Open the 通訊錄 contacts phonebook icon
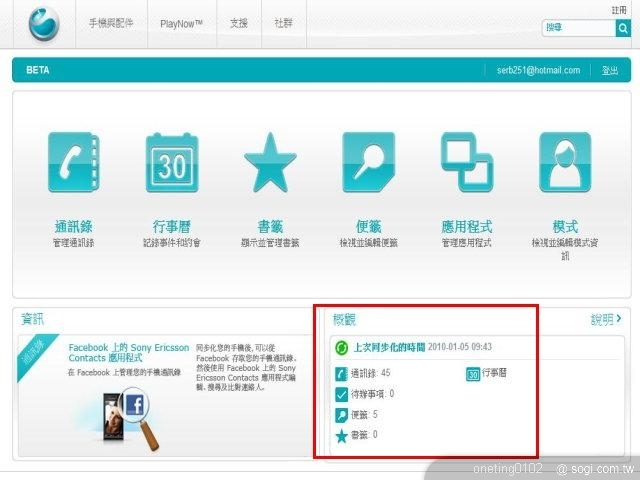640x480 pixels. 73,161
